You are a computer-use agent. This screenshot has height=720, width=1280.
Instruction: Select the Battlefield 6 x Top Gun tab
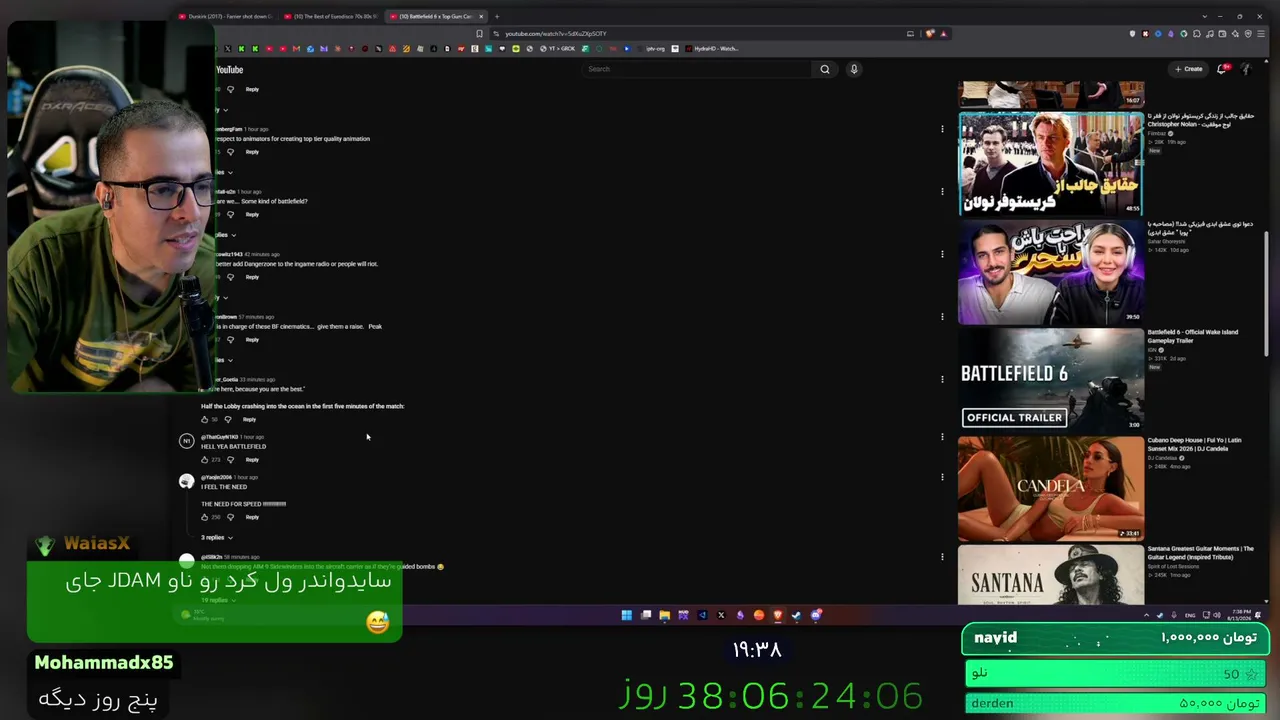(436, 16)
